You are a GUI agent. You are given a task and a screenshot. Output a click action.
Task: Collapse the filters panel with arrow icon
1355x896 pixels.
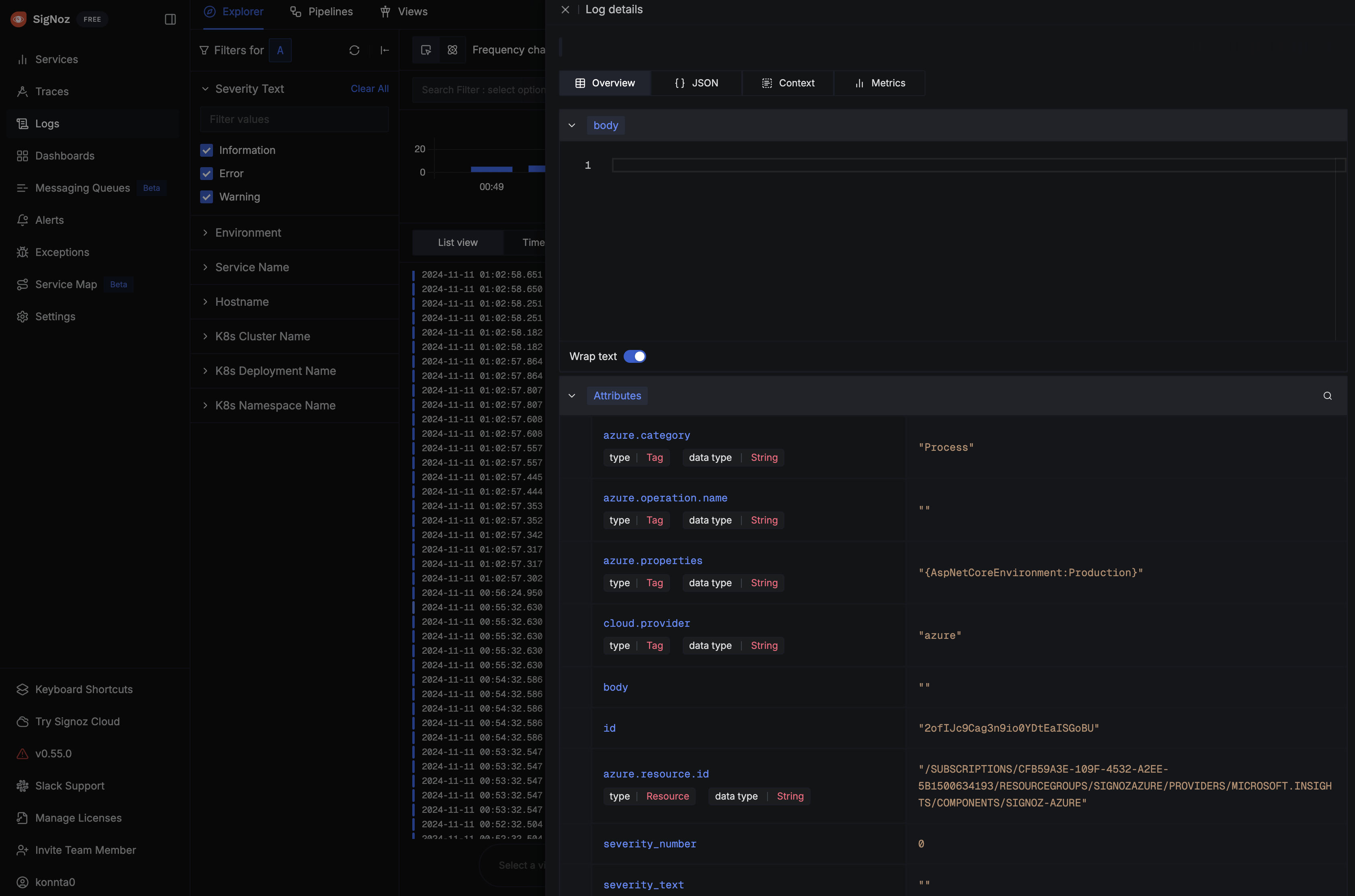385,50
